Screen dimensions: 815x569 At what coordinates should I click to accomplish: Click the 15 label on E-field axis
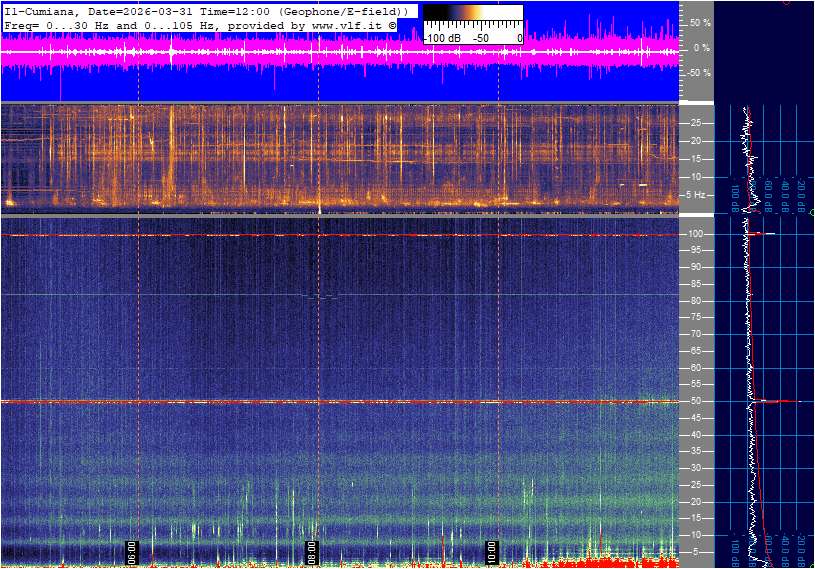(695, 519)
